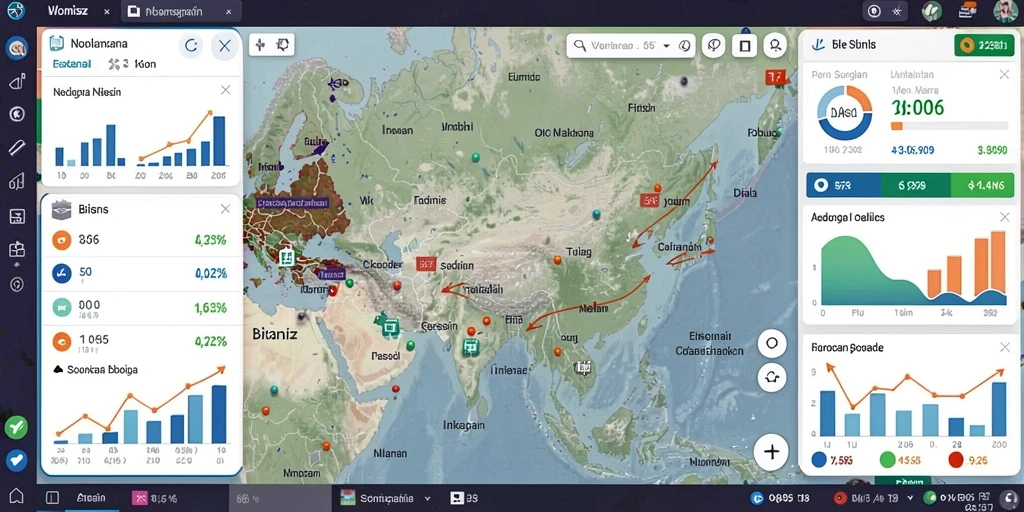Click the blue checkmark badge in the left sidebar
Screen dimensions: 1024x512
tap(16, 461)
